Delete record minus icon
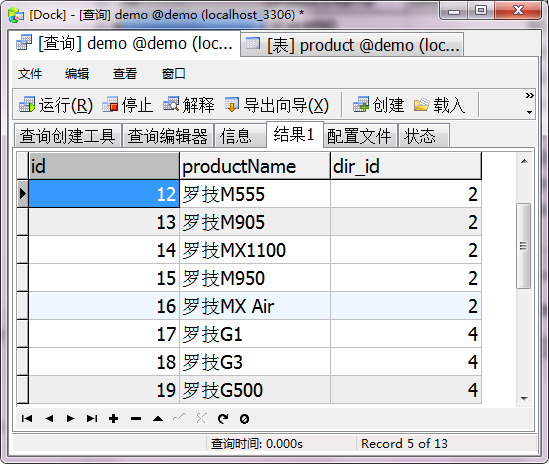The width and height of the screenshot is (549, 464). 136,418
